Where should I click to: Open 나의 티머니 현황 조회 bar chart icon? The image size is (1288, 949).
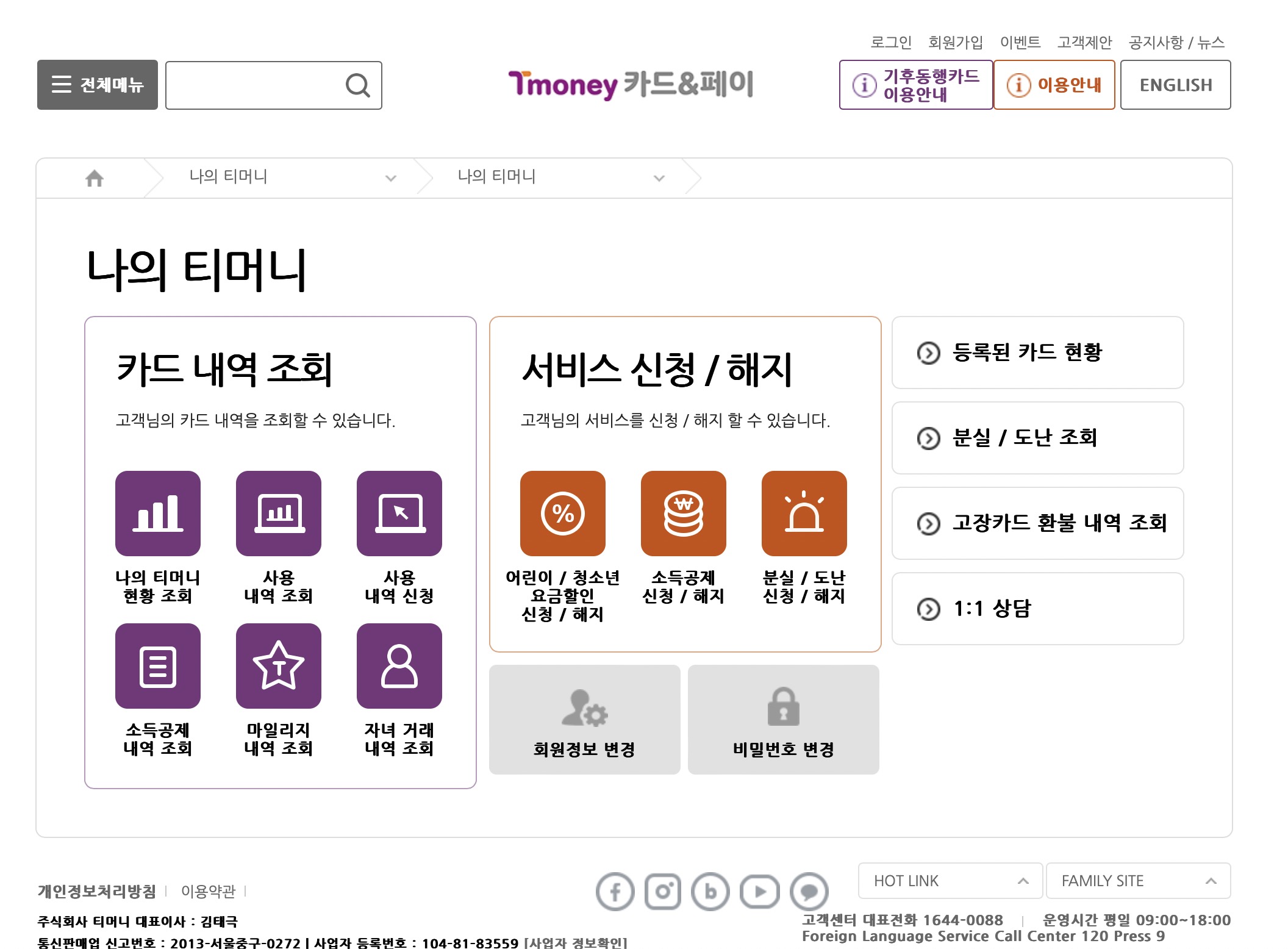coord(157,513)
